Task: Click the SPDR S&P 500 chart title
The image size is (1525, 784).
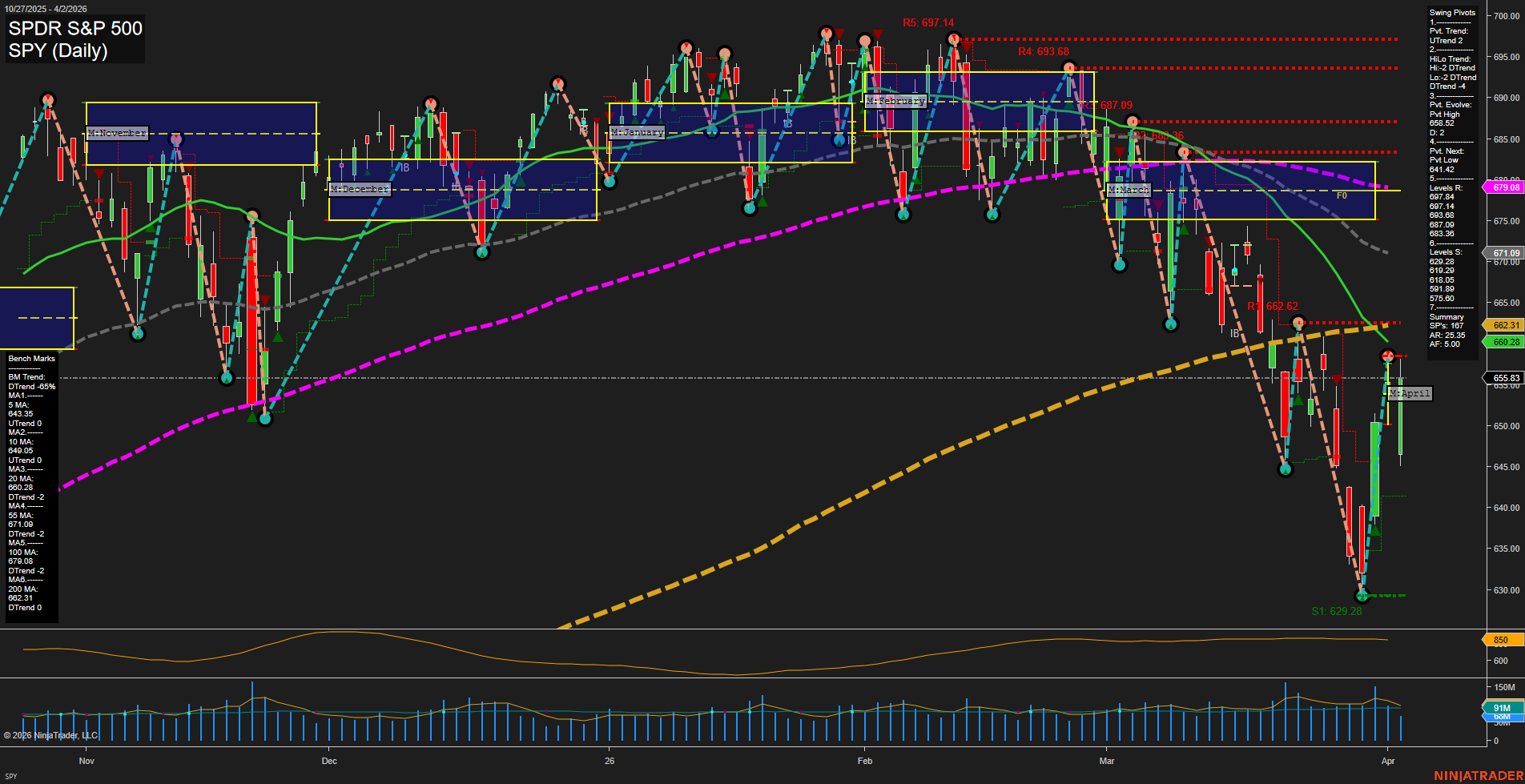Action: tap(75, 29)
